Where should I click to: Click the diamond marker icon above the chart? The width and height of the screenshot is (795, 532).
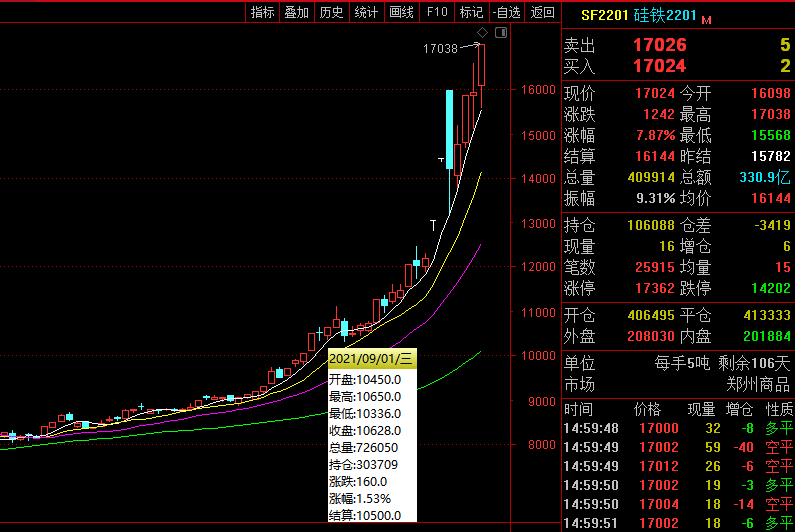click(483, 32)
